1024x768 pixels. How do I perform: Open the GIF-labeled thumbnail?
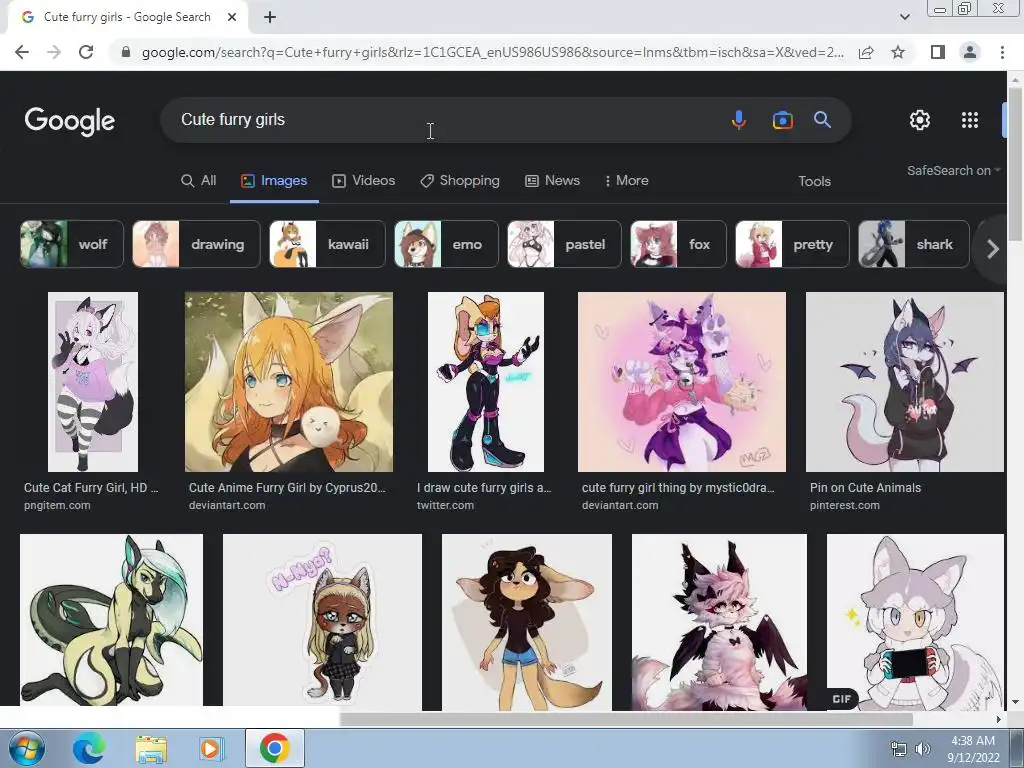915,622
